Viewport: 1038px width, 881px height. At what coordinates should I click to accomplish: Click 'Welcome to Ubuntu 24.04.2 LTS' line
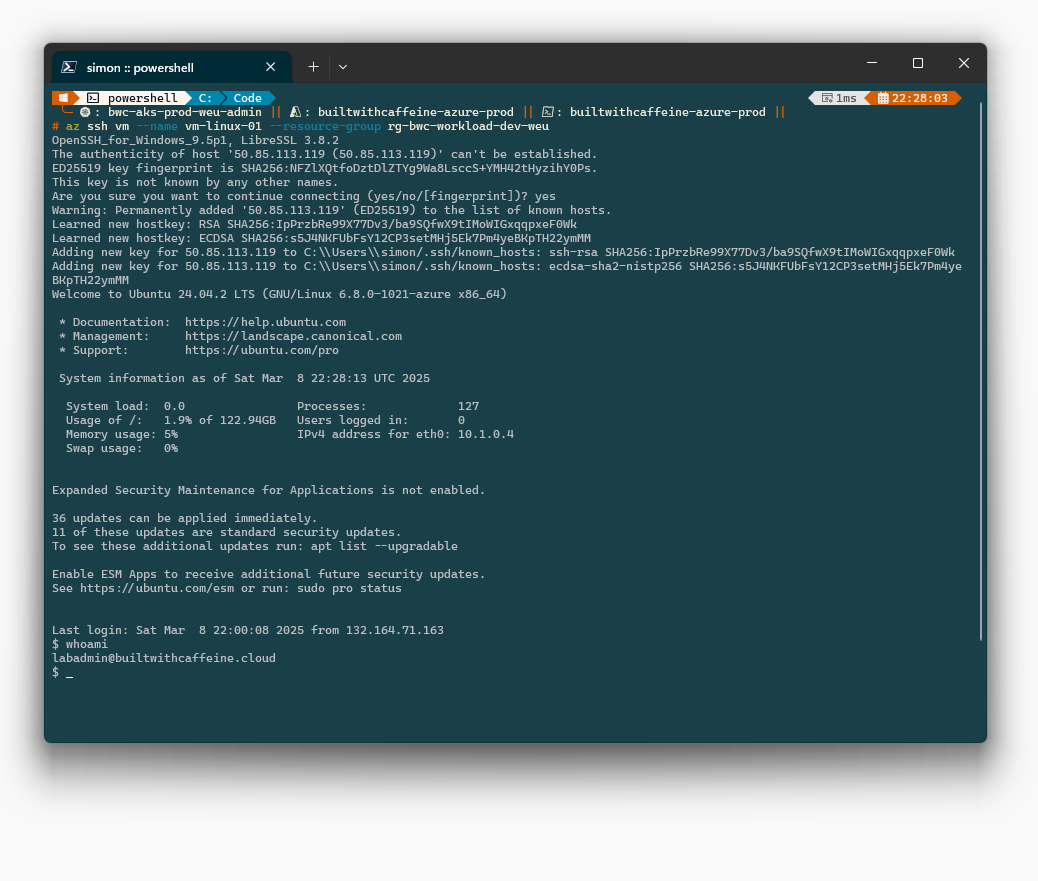coord(279,294)
